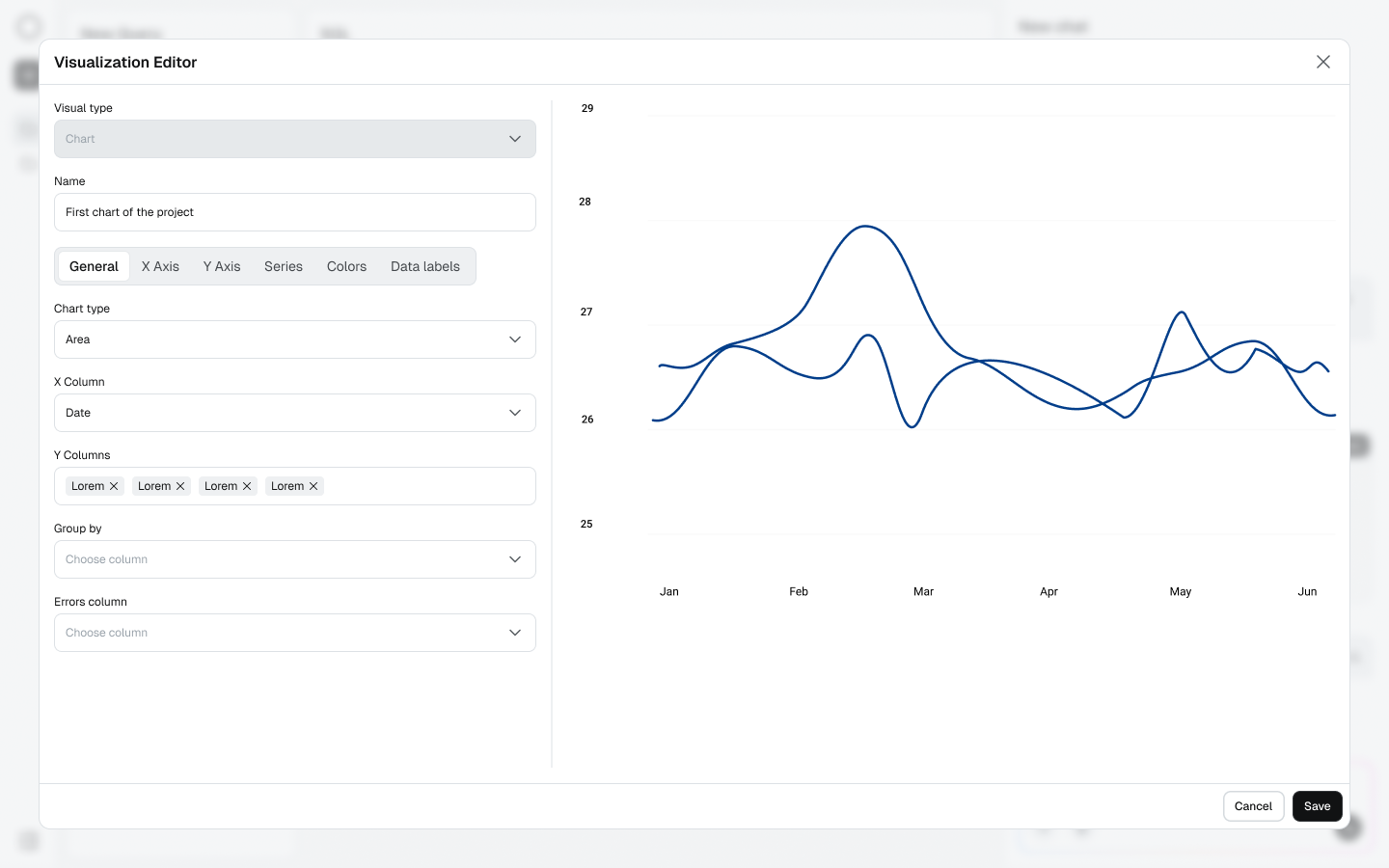
Task: Switch to the X Axis tab
Action: coord(160,266)
